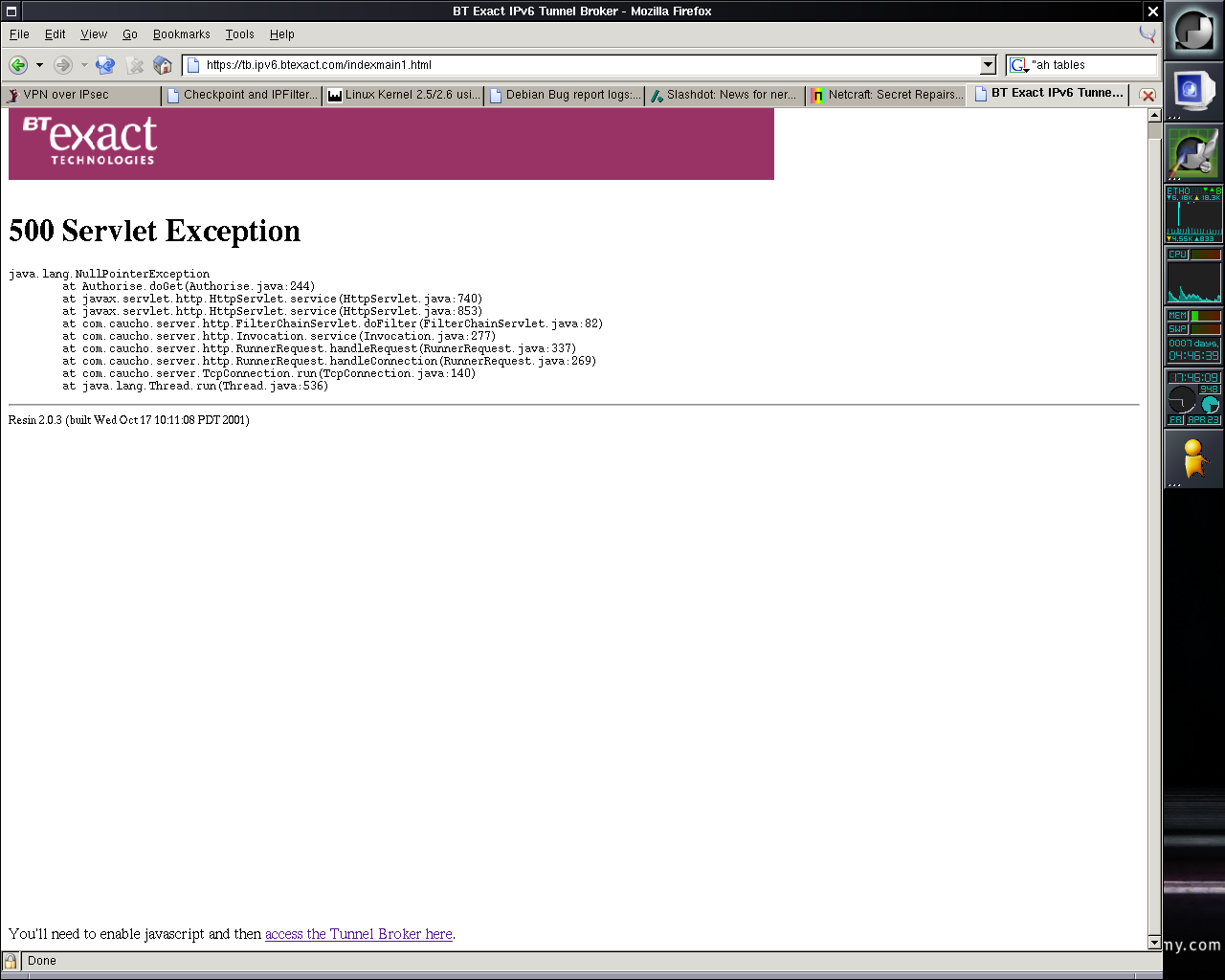Screen dimensions: 1225x980
Task: Launch the computer monitor dock icon
Action: click(x=1193, y=91)
